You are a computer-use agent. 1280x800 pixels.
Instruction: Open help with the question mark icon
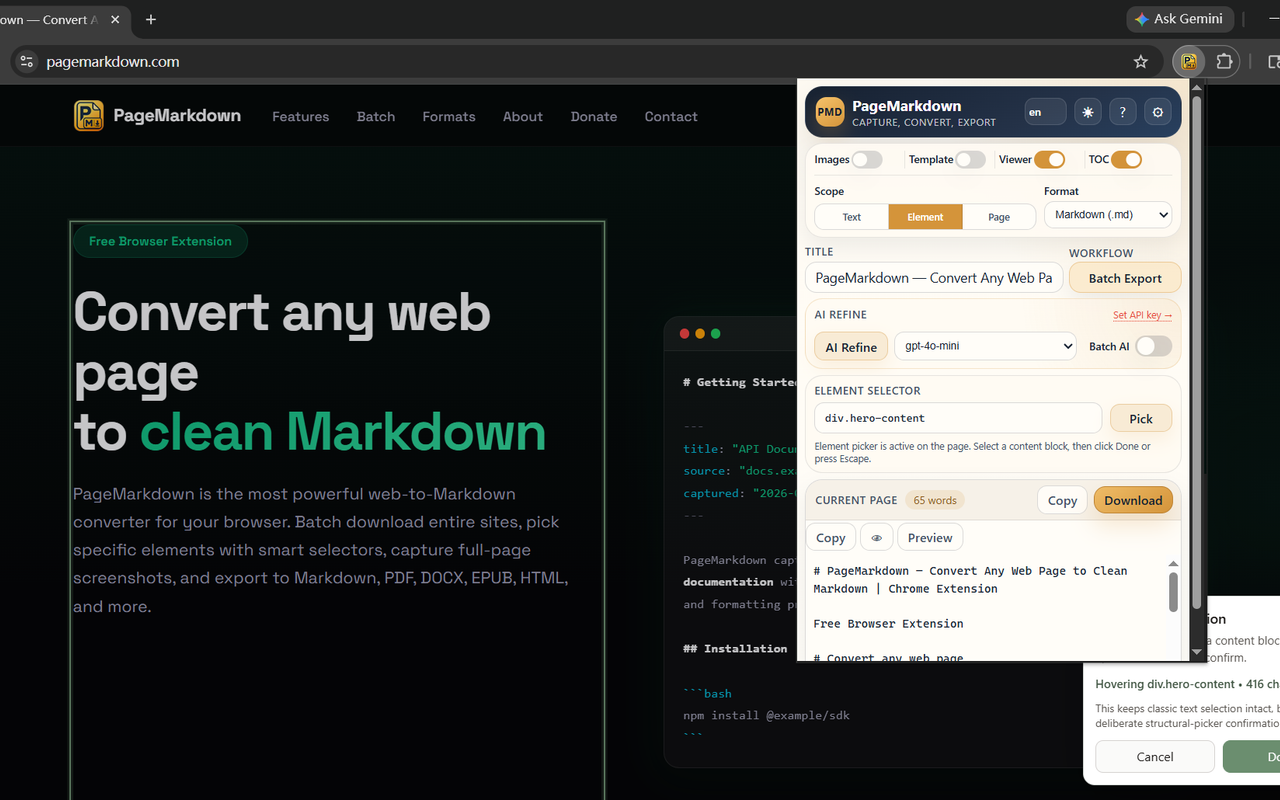tap(1123, 112)
